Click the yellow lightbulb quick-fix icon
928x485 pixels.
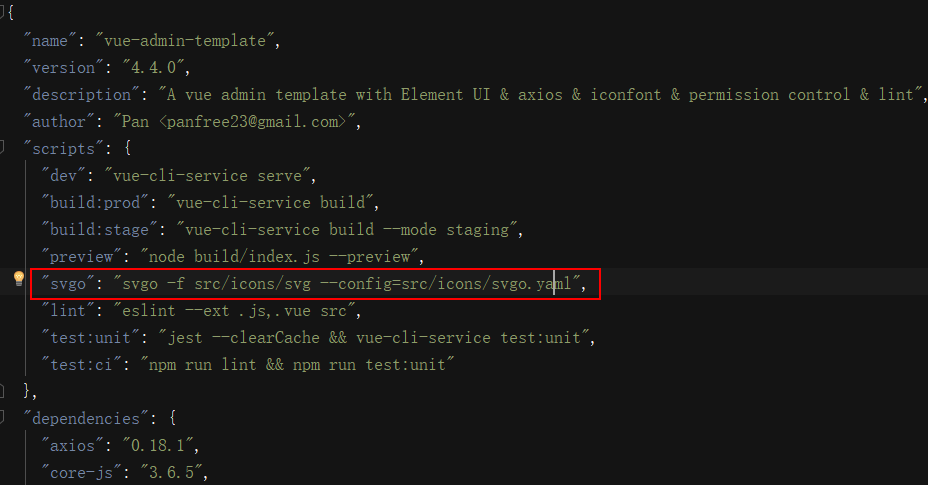[18, 279]
